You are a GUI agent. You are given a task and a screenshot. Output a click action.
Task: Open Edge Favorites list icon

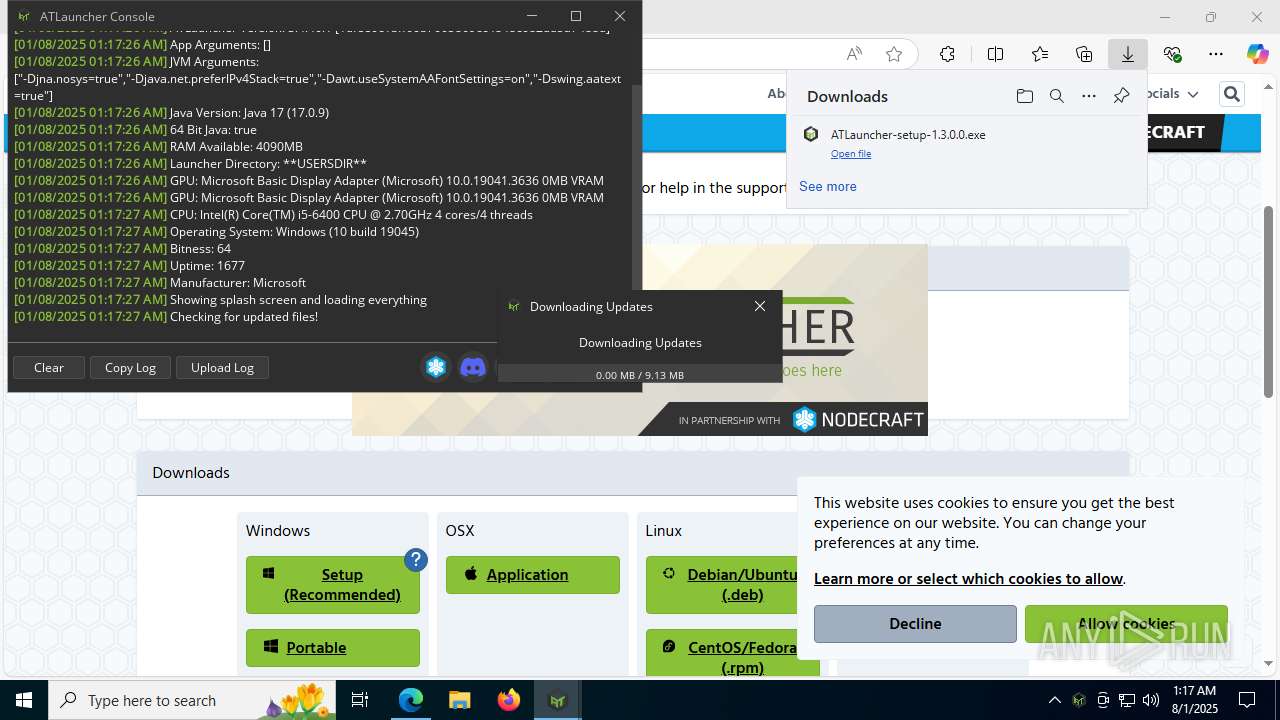click(1040, 54)
